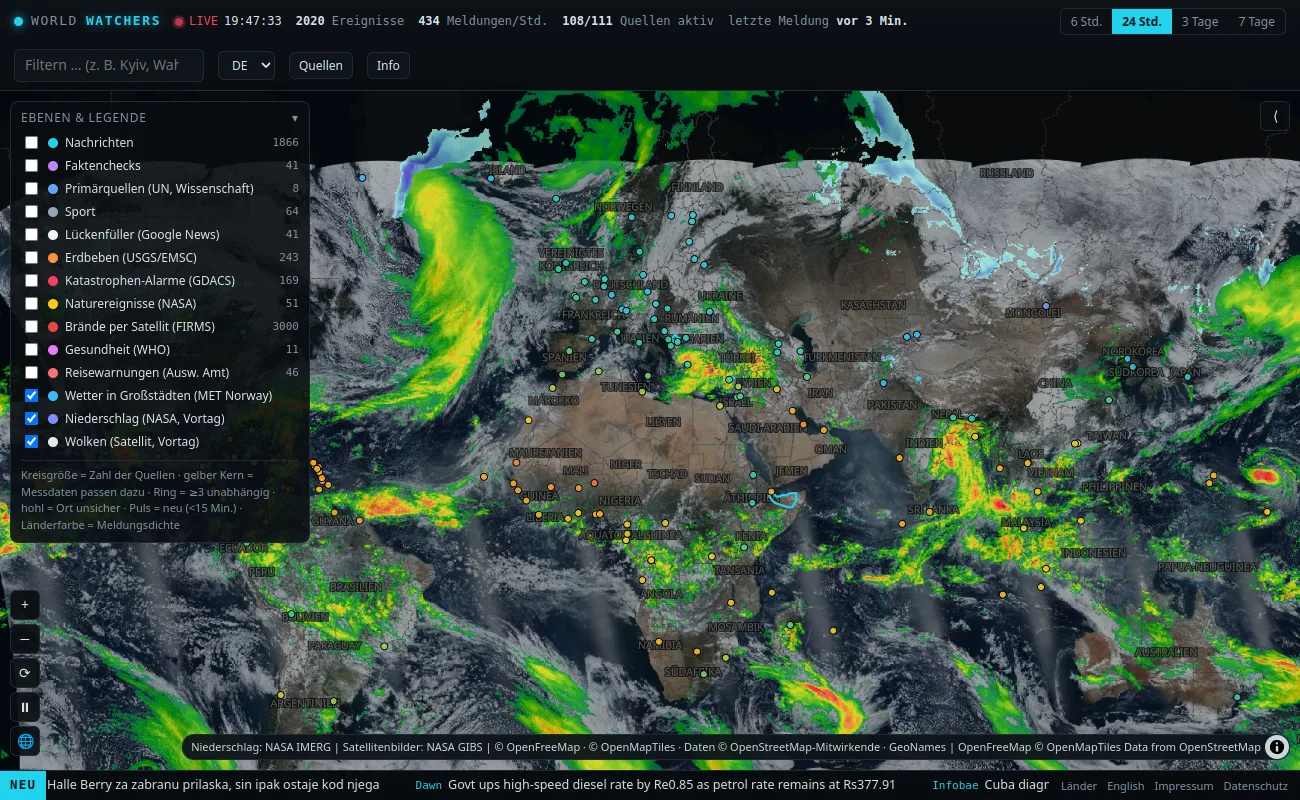Enable Katastrophen-Alarme (GDACS) checkbox

coord(32,281)
